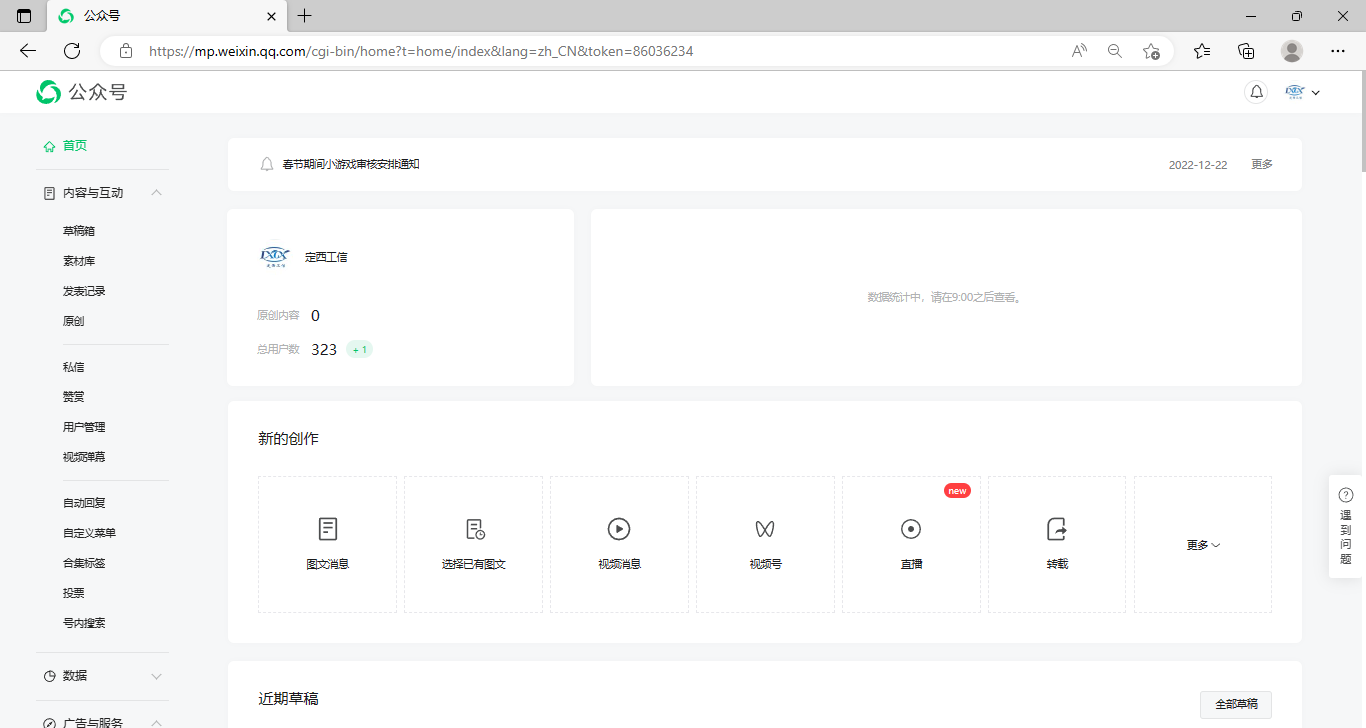The width and height of the screenshot is (1366, 728).
Task: Go to 草稿箱 in sidebar
Action: [x=79, y=231]
